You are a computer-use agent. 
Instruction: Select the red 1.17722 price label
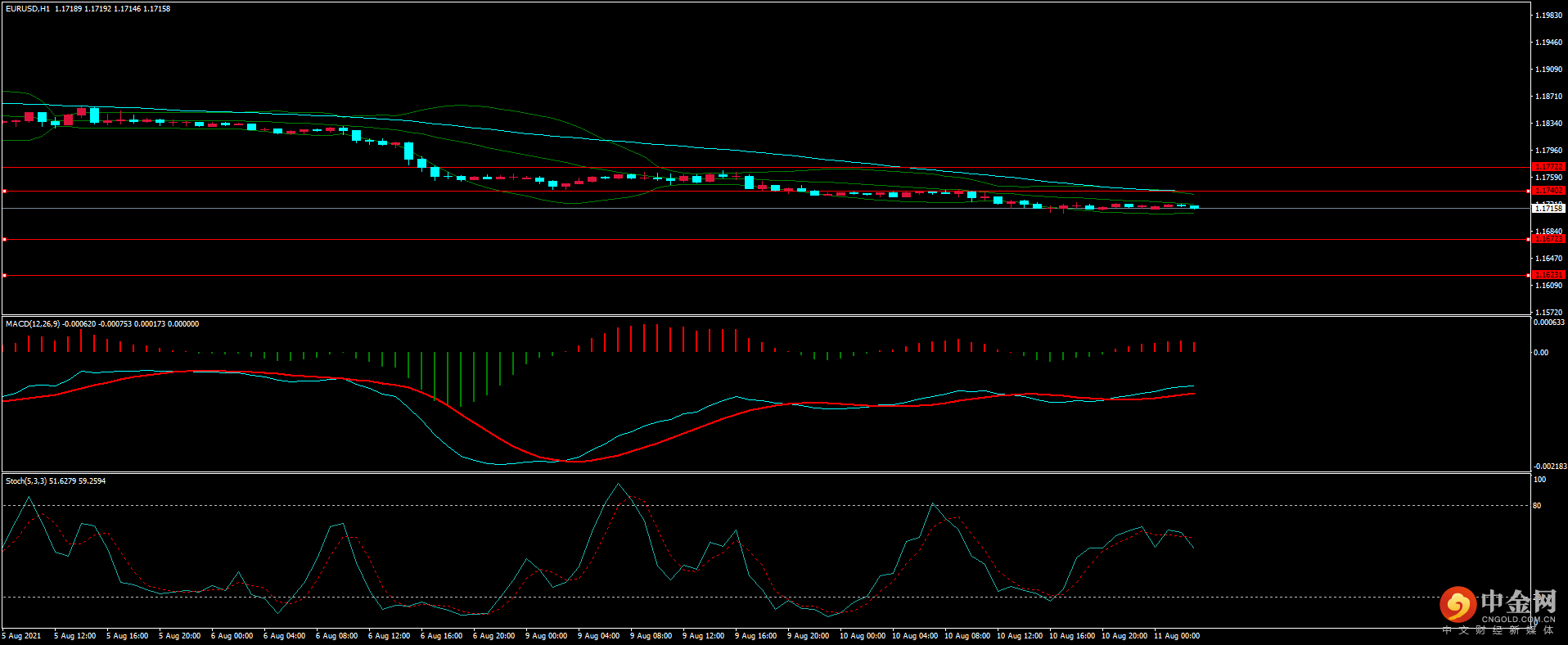pyautogui.click(x=1548, y=167)
